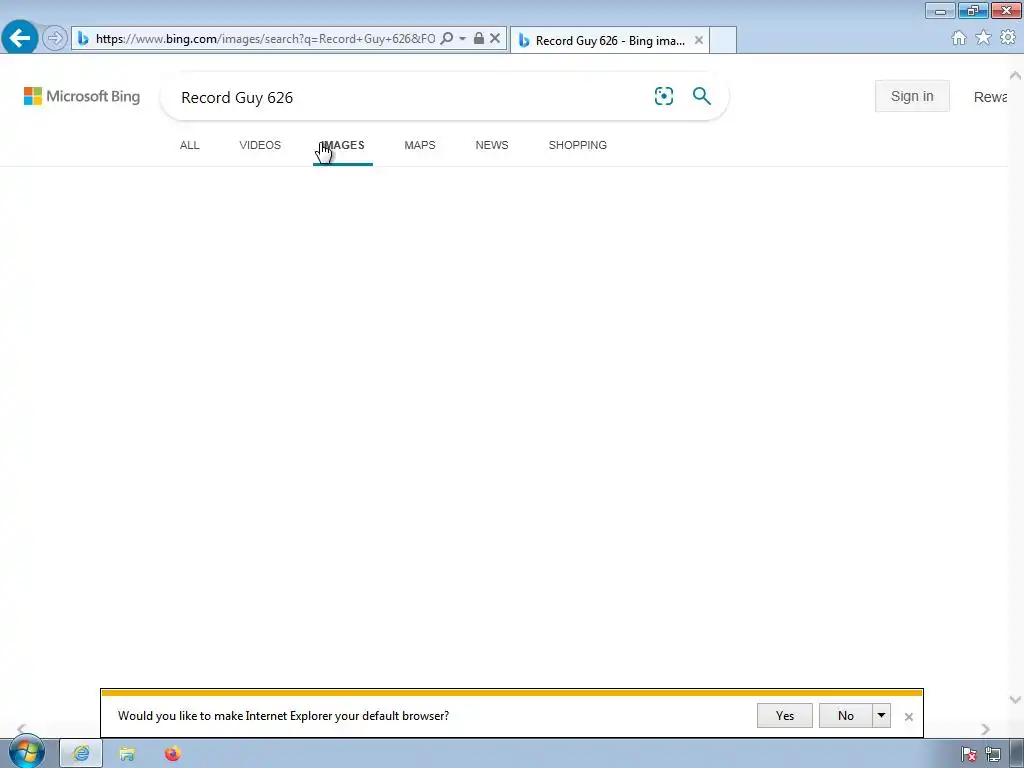This screenshot has height=768, width=1024.
Task: Open the Rewards link
Action: pos(990,97)
